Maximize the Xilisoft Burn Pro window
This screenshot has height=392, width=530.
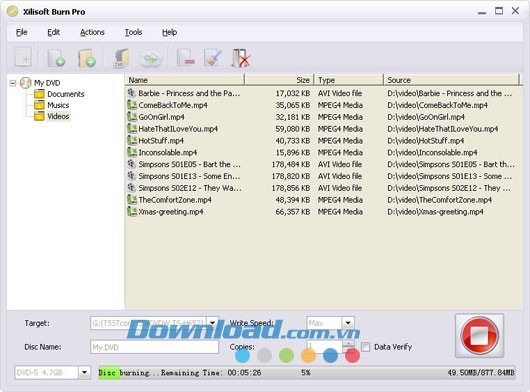[x=499, y=11]
